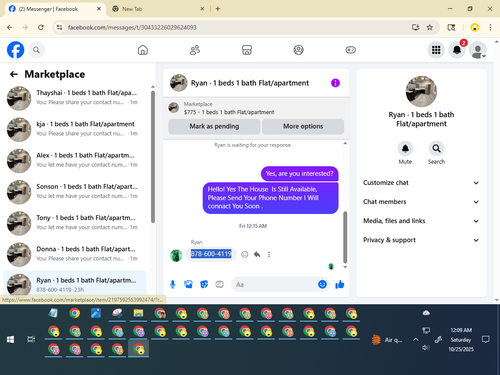Click the Search magnifier in chat details
The height and width of the screenshot is (375, 500).
(x=436, y=148)
